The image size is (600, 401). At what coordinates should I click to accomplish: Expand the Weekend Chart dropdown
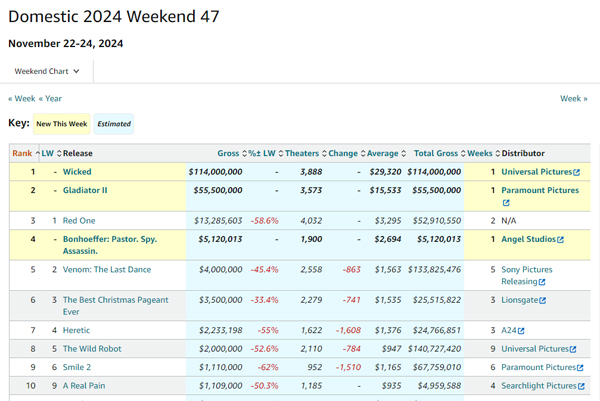pyautogui.click(x=47, y=71)
